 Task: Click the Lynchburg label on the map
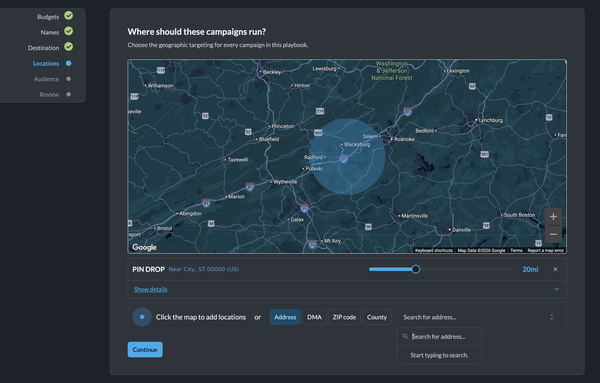point(491,120)
